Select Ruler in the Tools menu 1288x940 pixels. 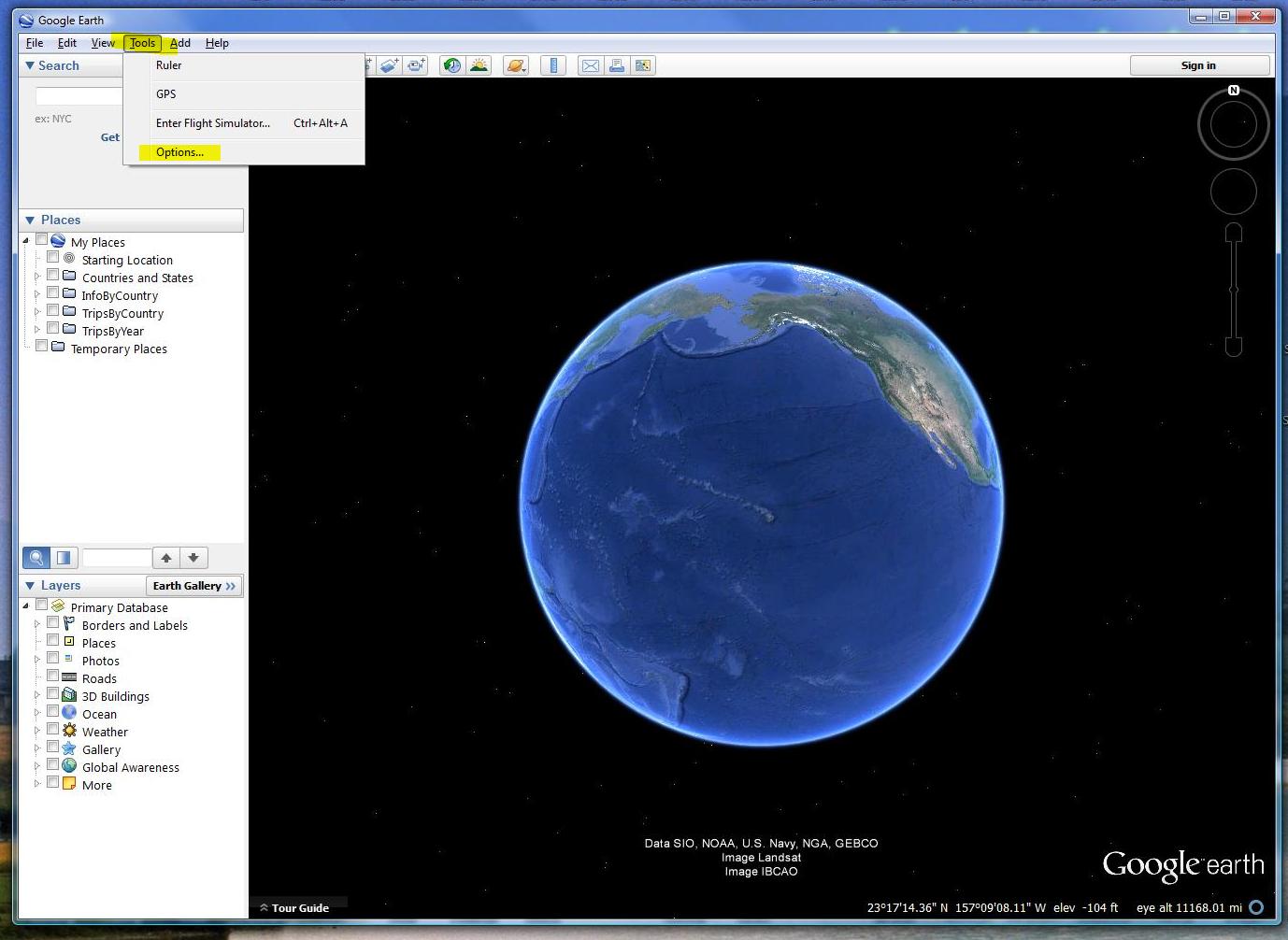tap(168, 65)
